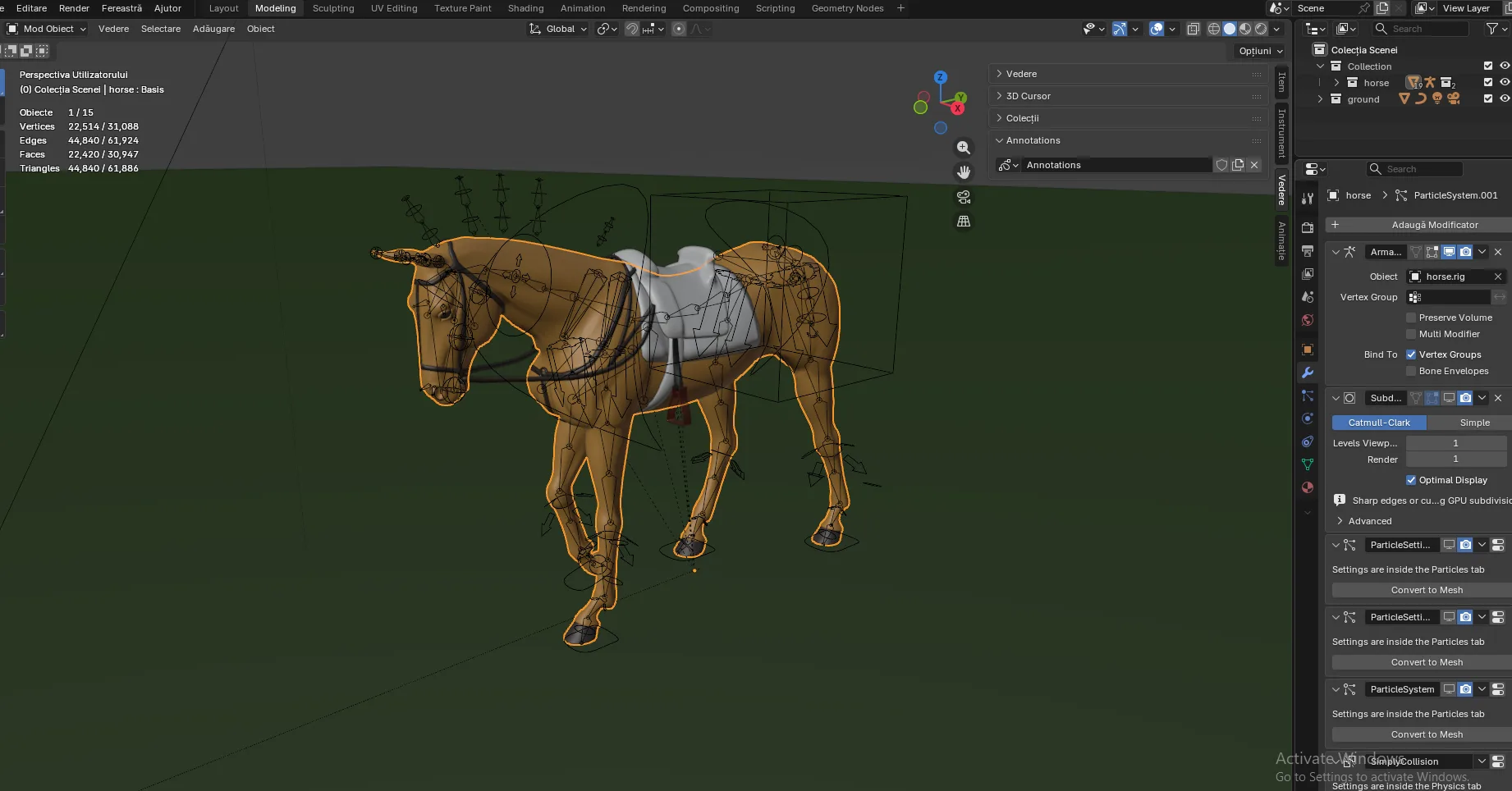Image resolution: width=1512 pixels, height=791 pixels.
Task: Click the outliner Search field
Action: pyautogui.click(x=1422, y=29)
